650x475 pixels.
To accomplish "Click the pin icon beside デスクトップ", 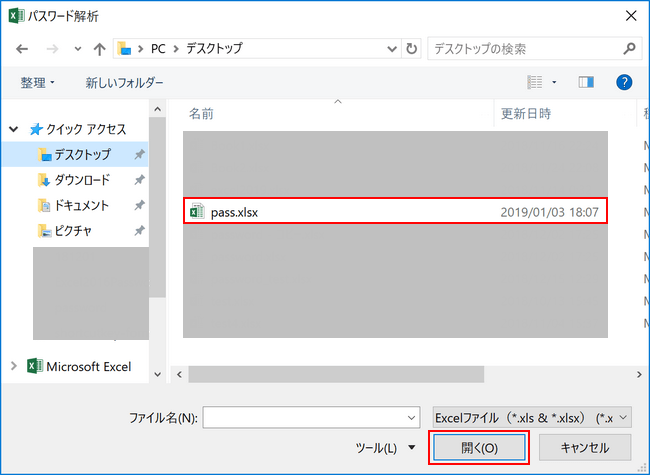I will tap(139, 155).
